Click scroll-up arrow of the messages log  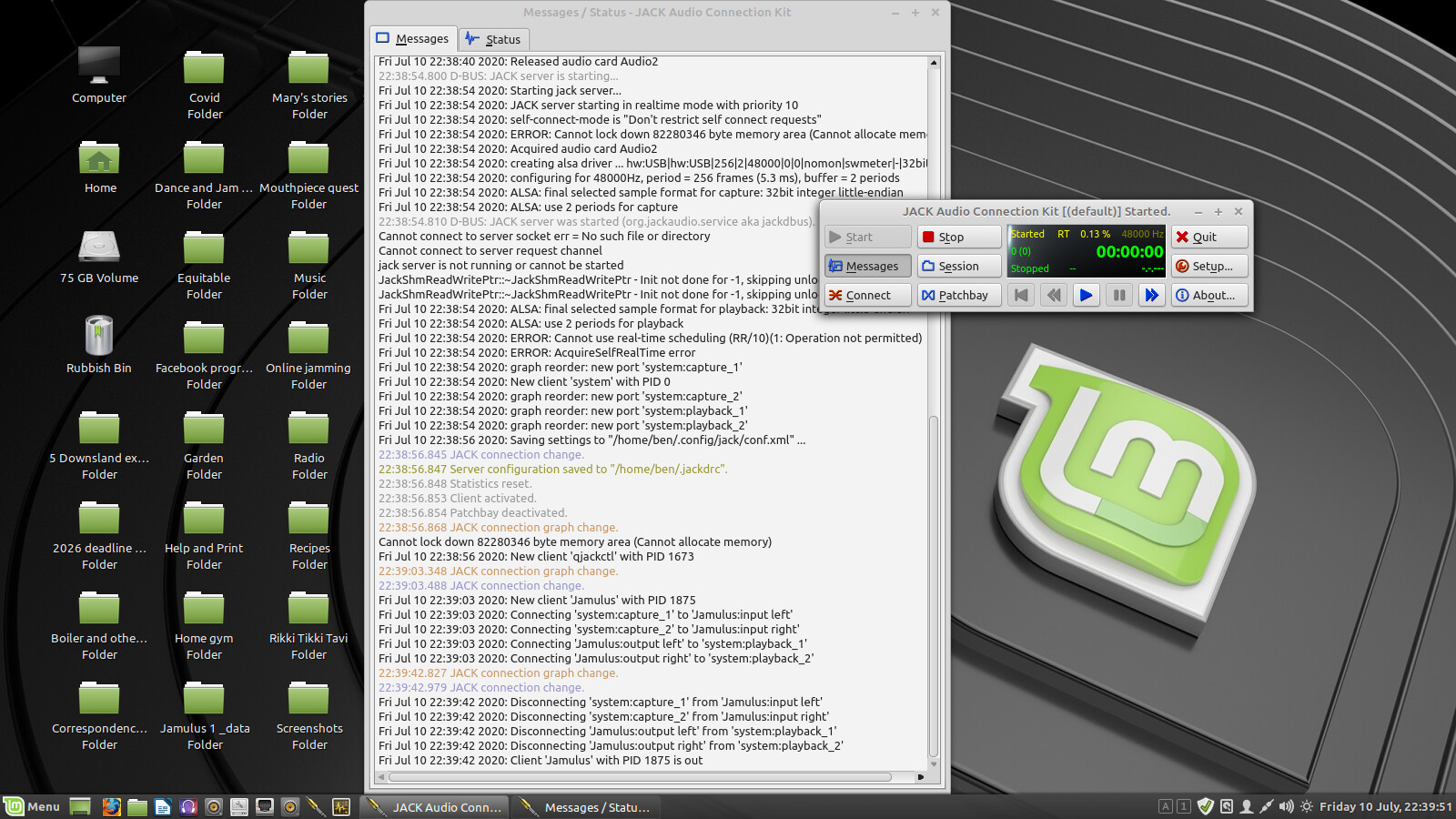(933, 62)
